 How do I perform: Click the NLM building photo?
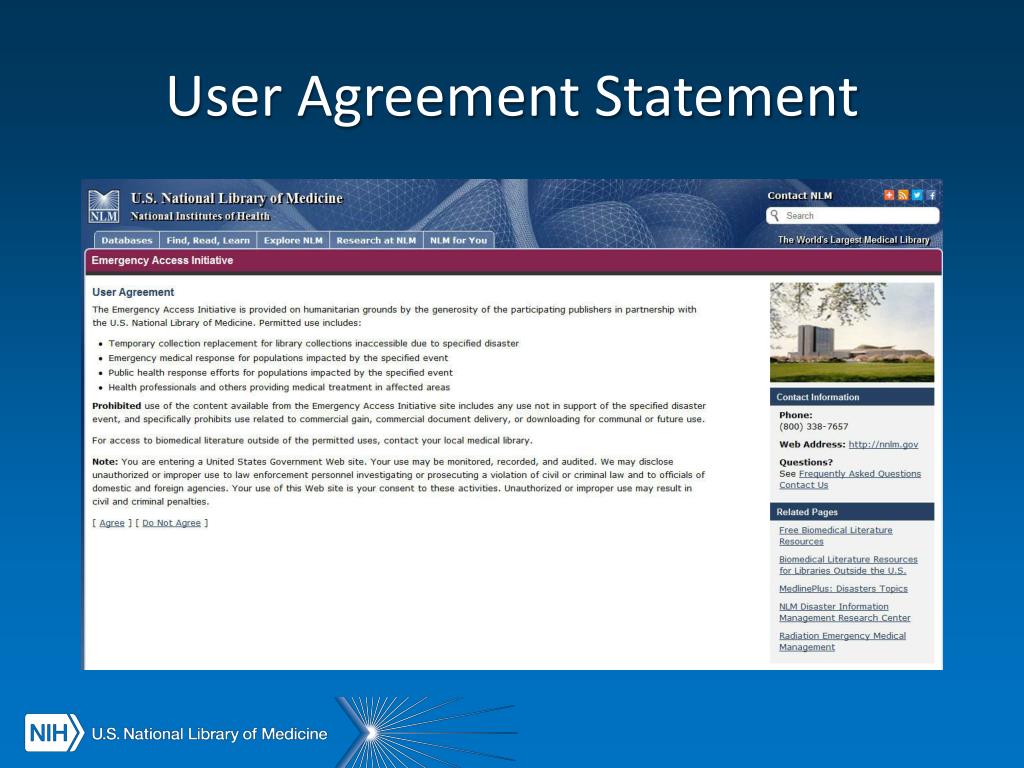click(852, 332)
